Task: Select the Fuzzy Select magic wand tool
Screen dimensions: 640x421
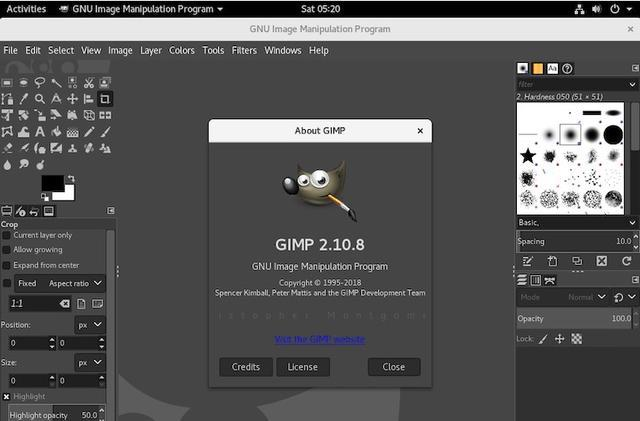Action: point(56,83)
